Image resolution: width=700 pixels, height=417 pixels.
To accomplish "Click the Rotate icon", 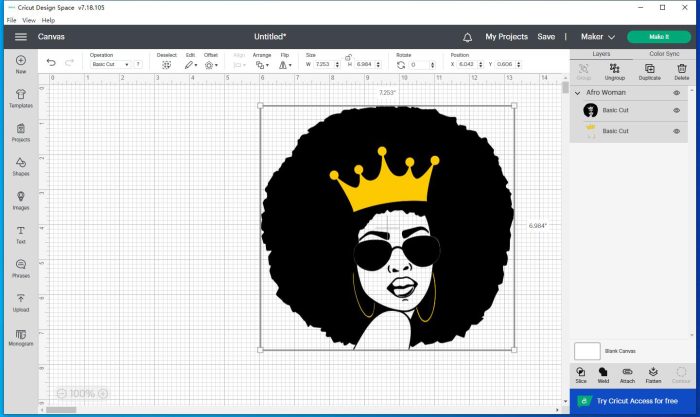I will pos(401,65).
